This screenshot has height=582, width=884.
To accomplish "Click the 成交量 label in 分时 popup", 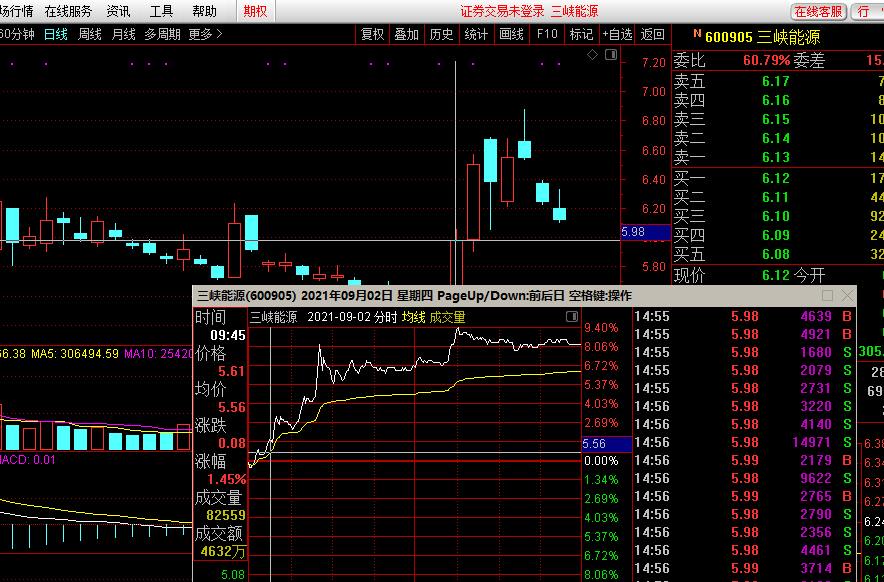I will tap(448, 317).
